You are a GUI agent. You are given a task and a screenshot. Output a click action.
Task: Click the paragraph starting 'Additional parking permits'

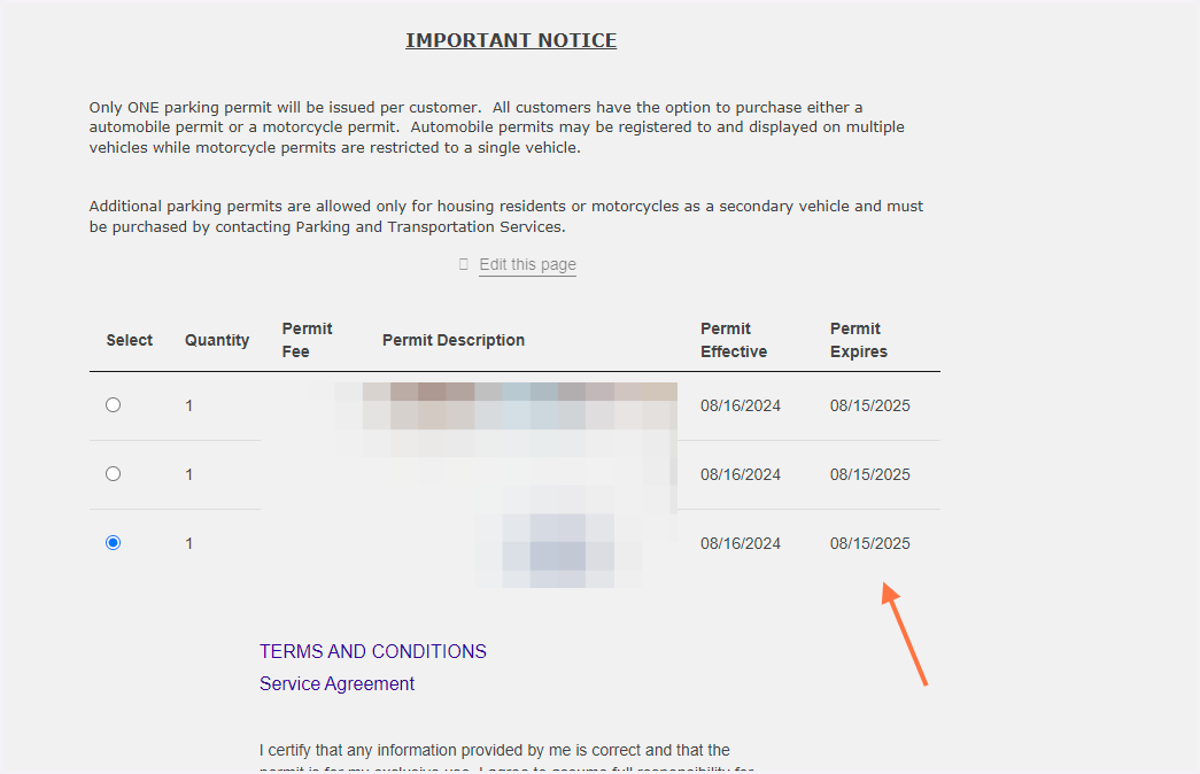(x=506, y=216)
